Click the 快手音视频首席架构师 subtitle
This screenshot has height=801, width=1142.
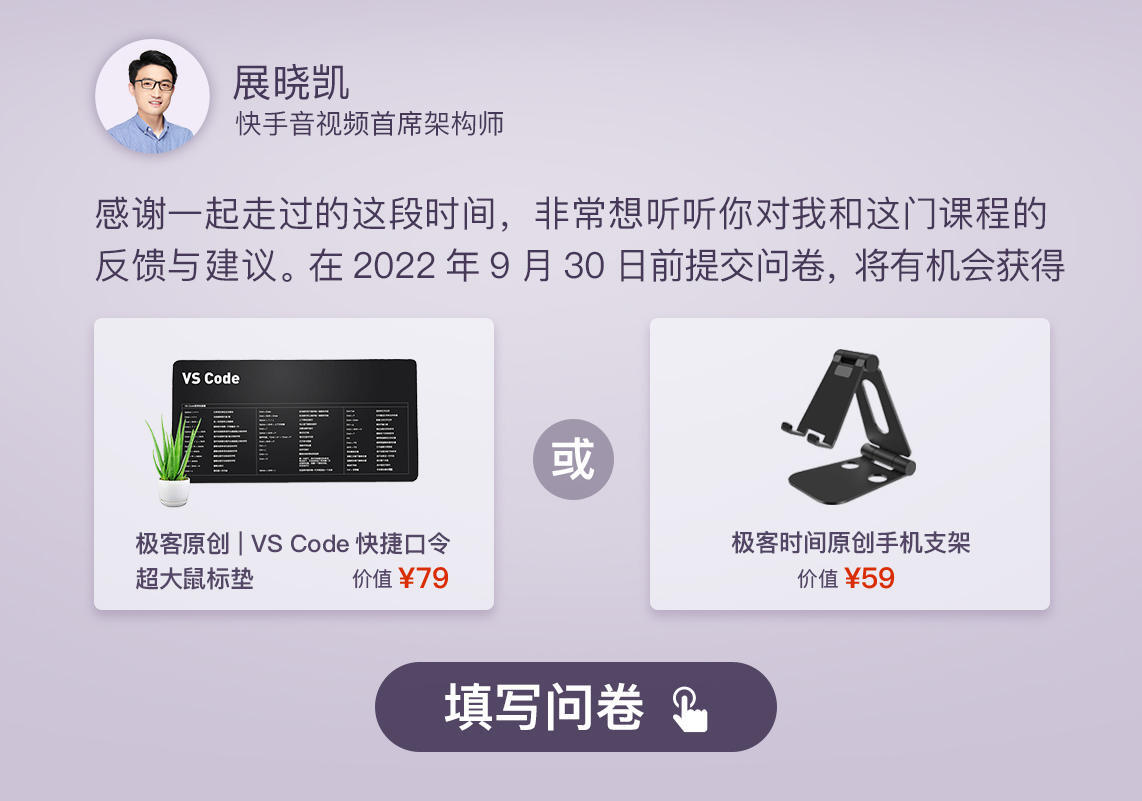370,124
